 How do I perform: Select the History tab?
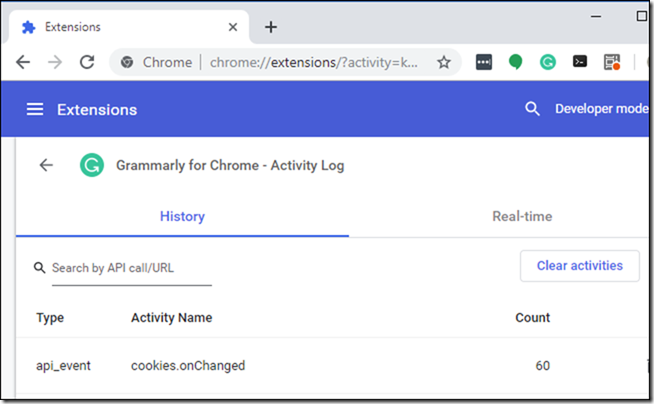(x=182, y=216)
